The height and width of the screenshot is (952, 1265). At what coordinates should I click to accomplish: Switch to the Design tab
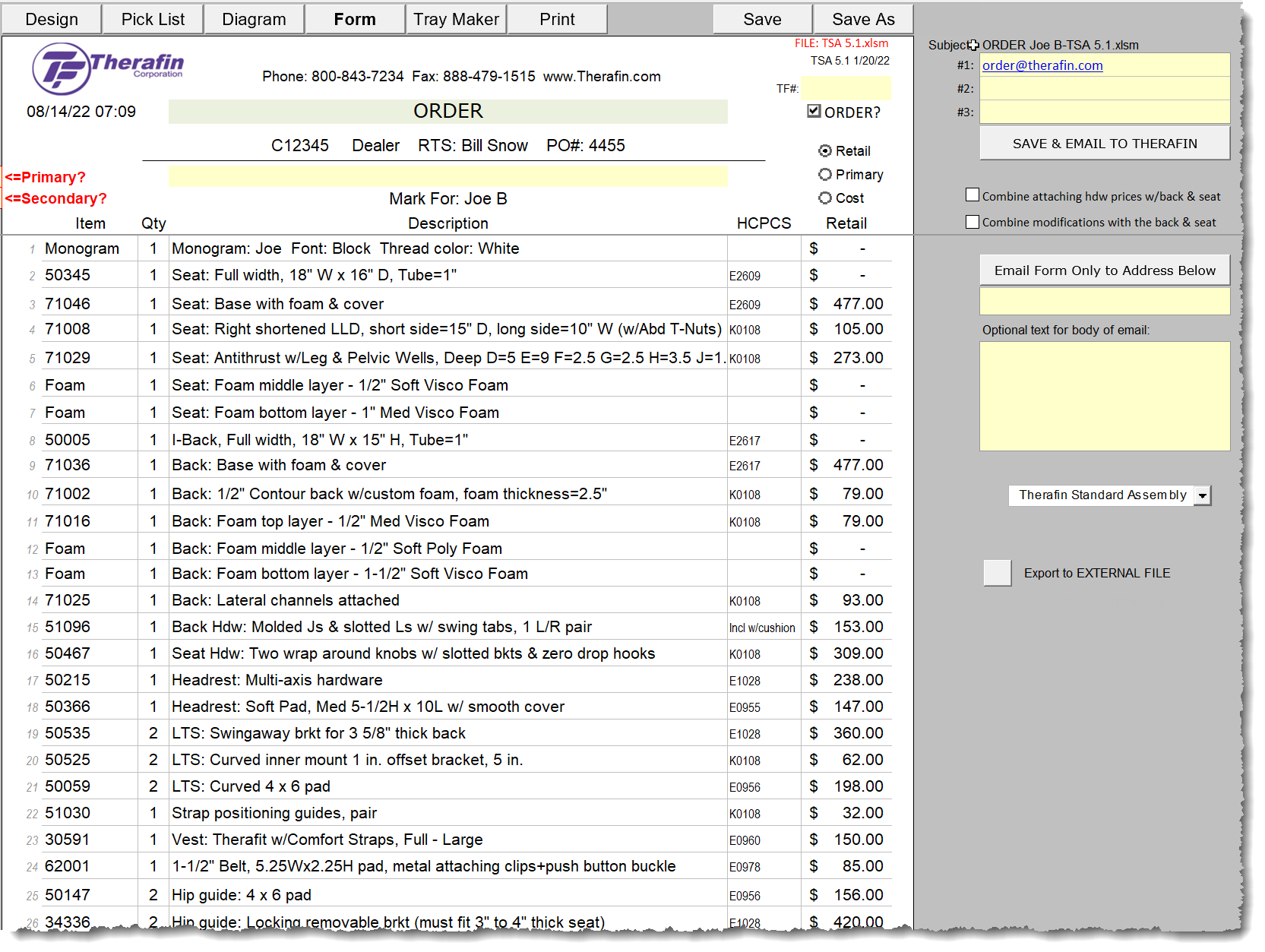pyautogui.click(x=52, y=19)
